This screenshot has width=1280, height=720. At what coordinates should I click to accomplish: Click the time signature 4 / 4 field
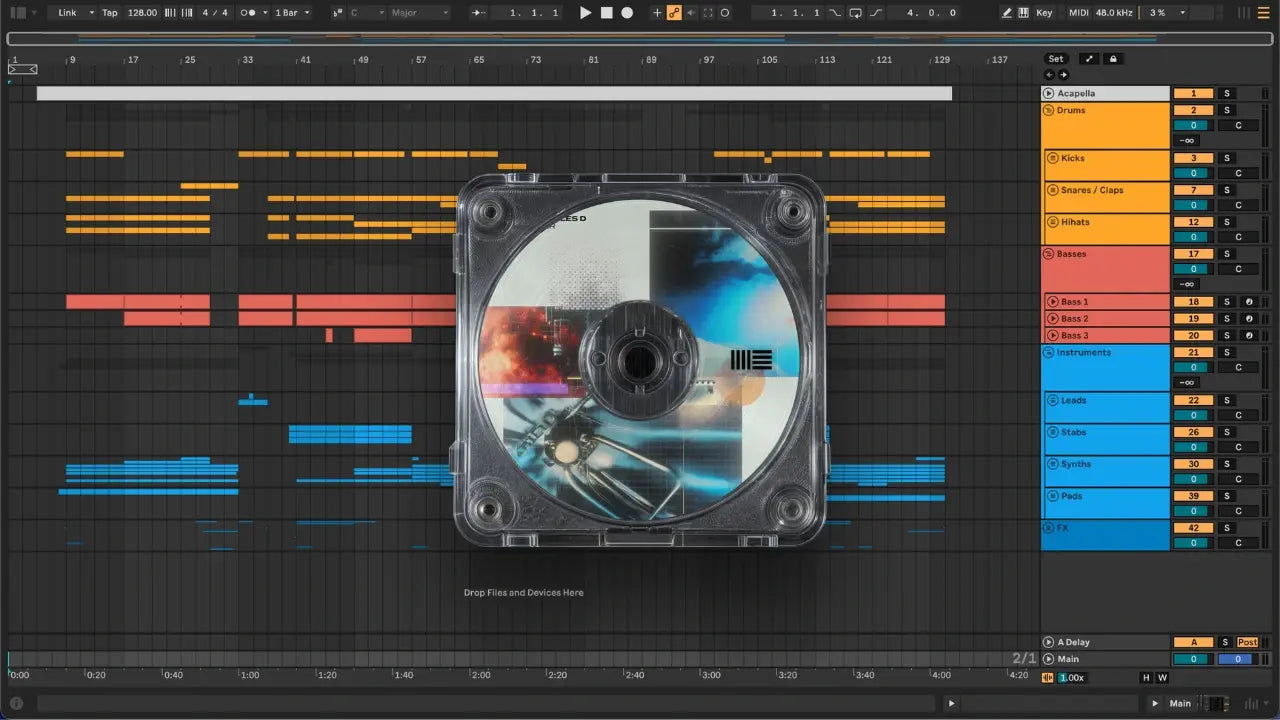(x=213, y=13)
